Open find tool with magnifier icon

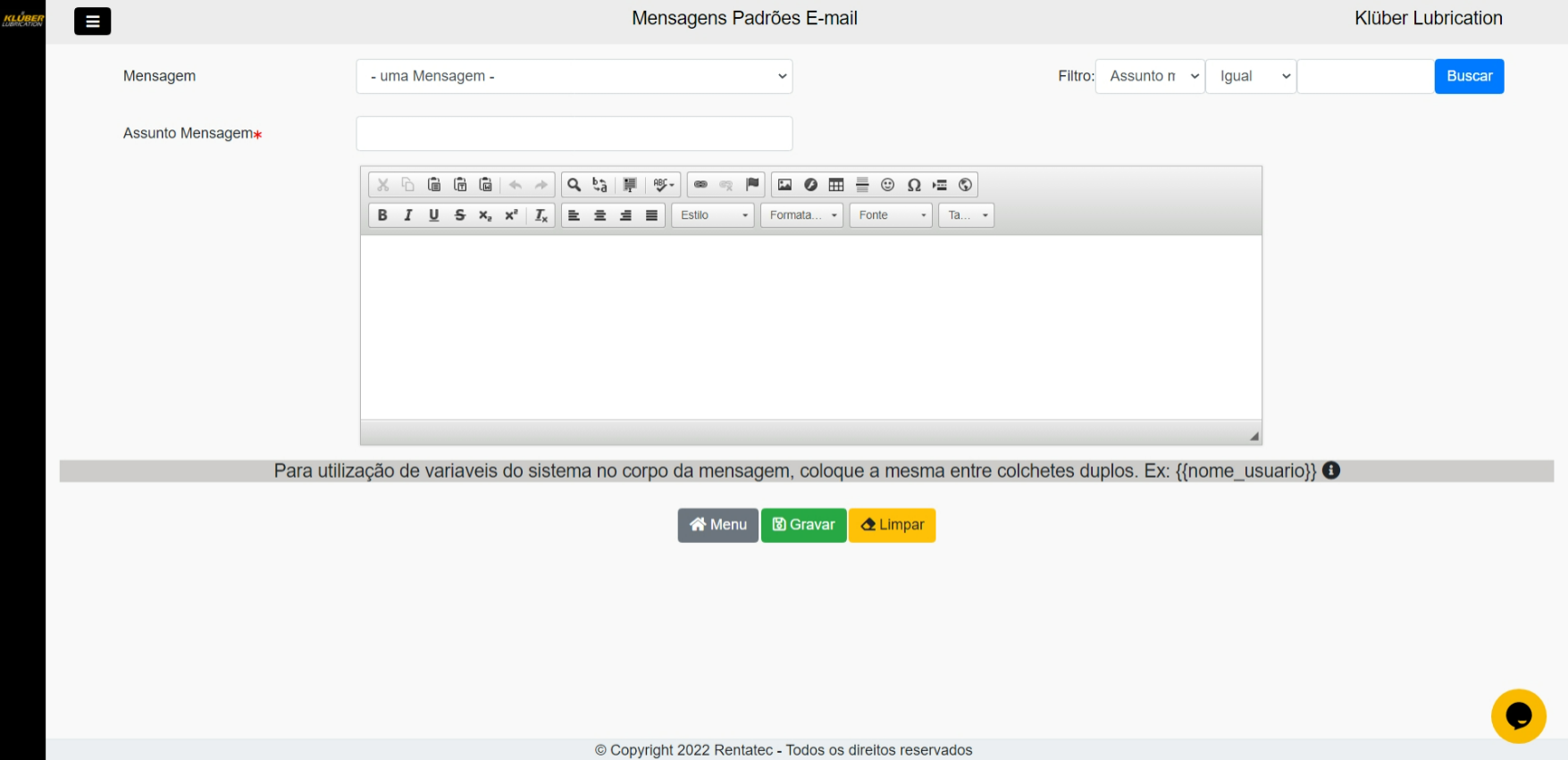(574, 185)
